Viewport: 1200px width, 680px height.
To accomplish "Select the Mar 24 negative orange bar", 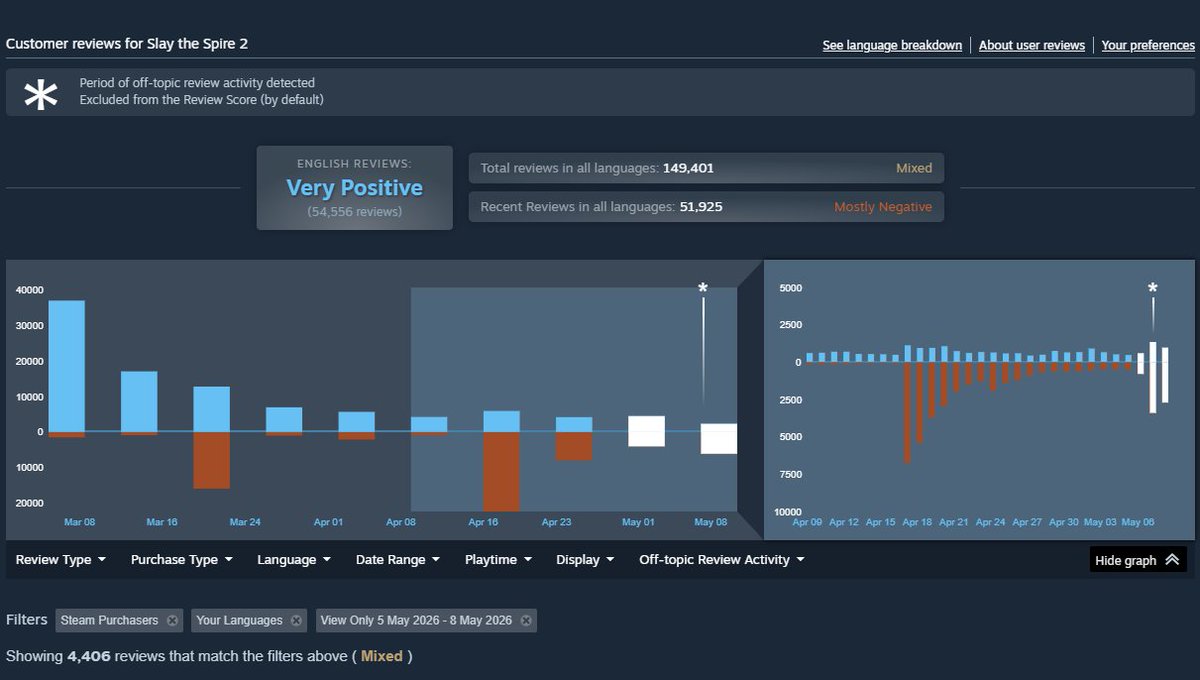I will tap(211, 460).
